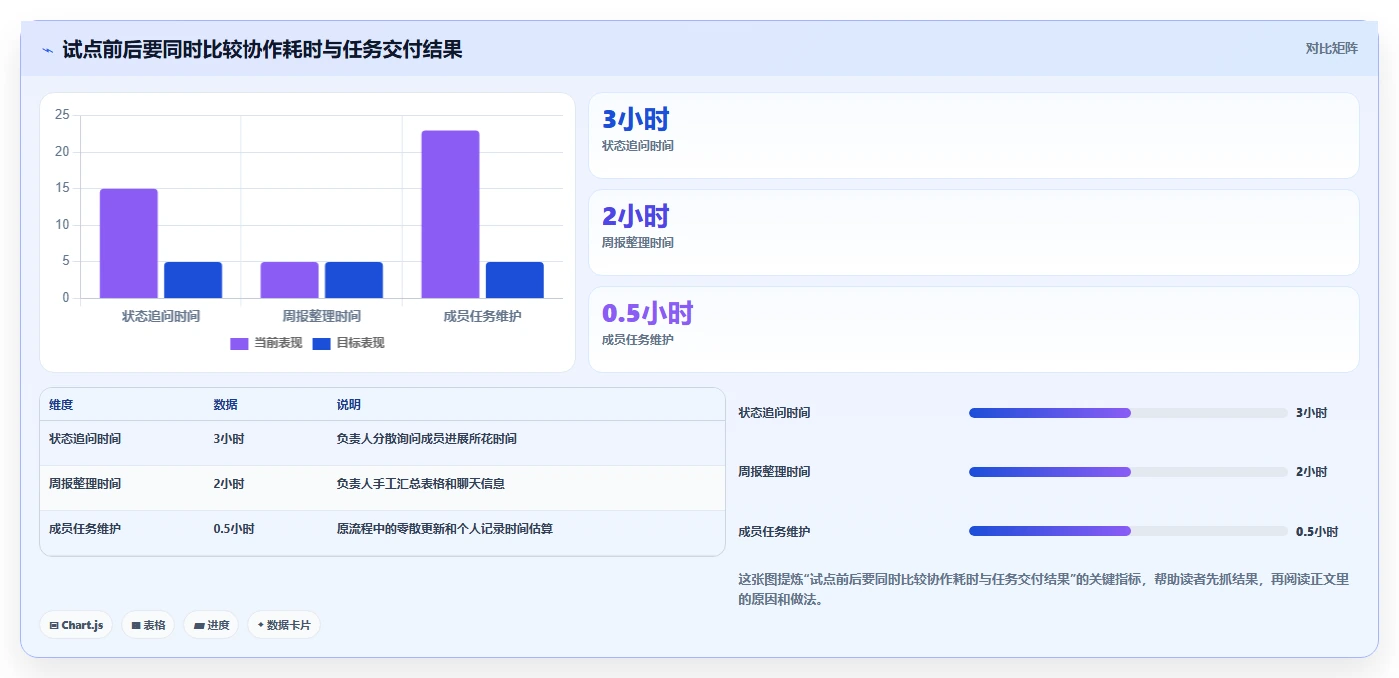Click the 0.5小时 progress value label

1316,532
